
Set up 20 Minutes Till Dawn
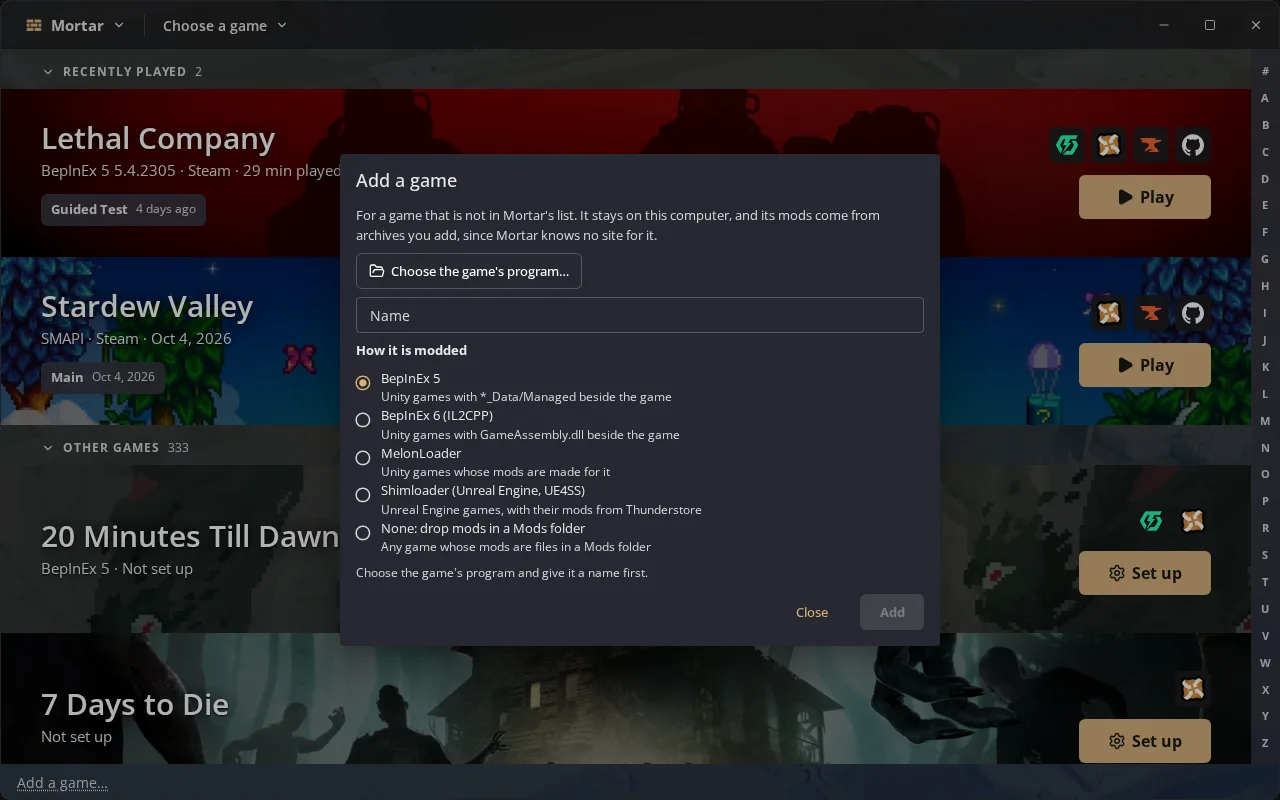tap(1145, 573)
